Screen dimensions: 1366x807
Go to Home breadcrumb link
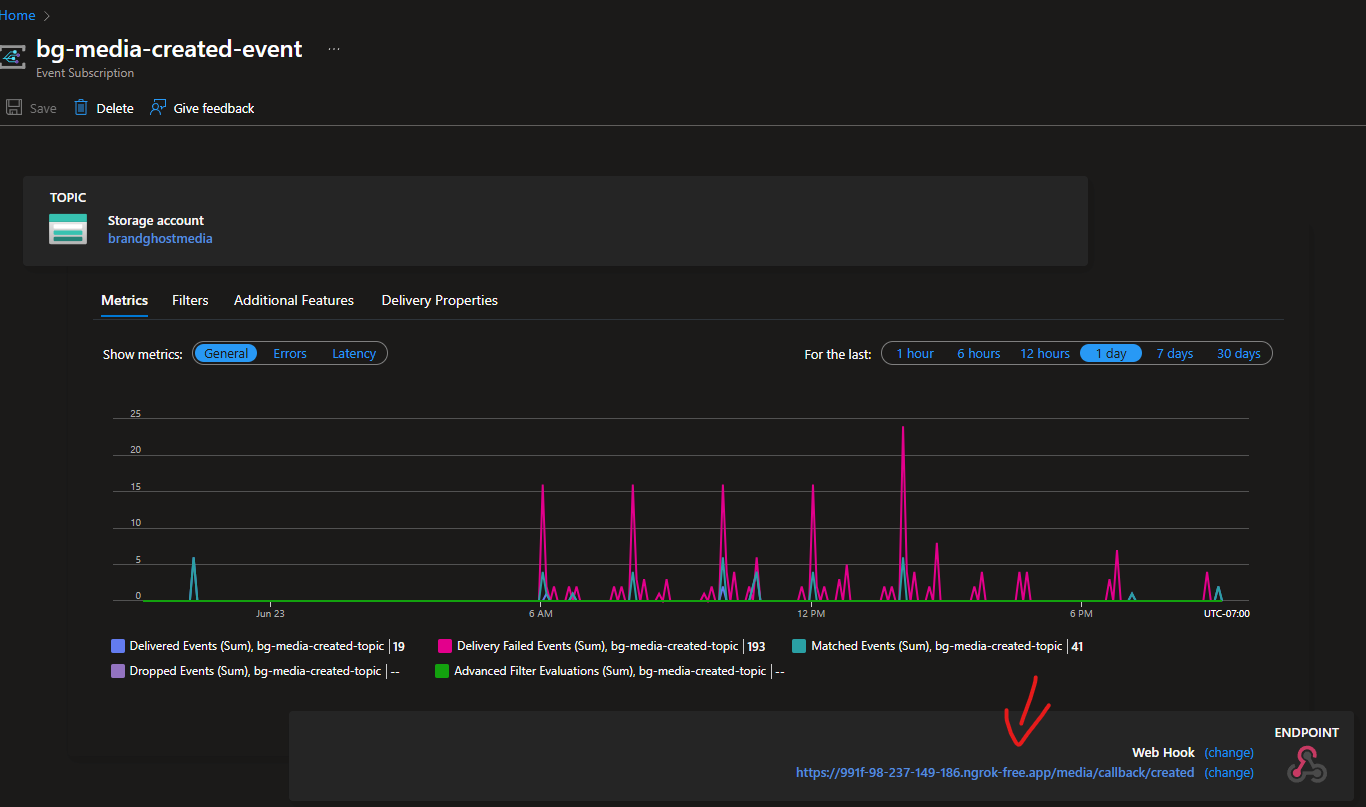point(18,15)
